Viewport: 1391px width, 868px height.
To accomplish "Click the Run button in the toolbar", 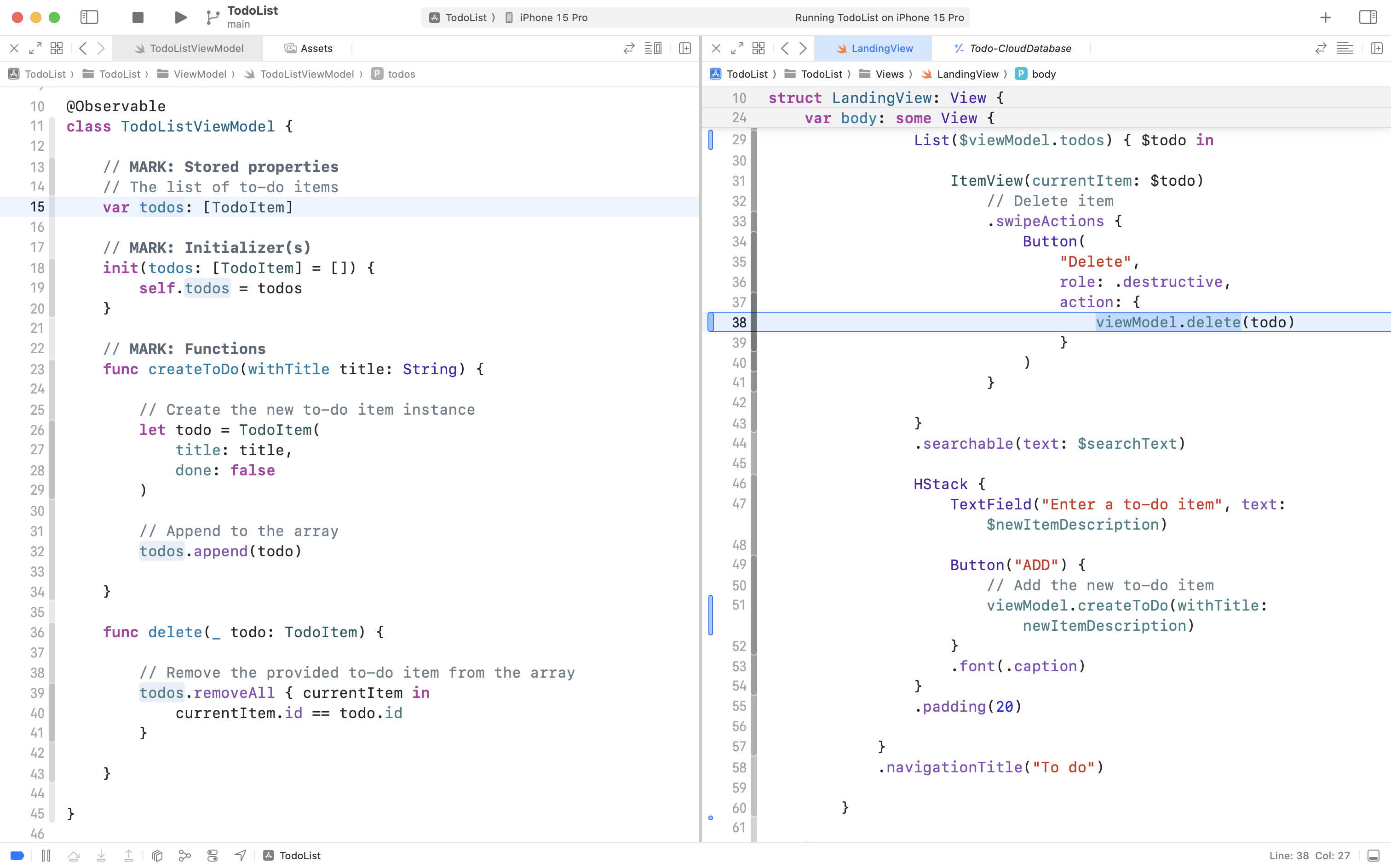I will [180, 17].
